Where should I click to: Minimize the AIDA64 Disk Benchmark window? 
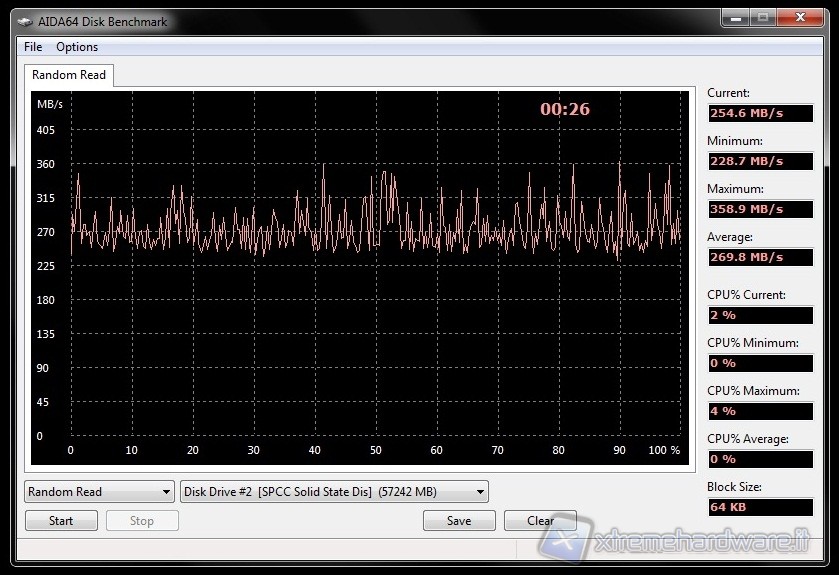click(736, 18)
